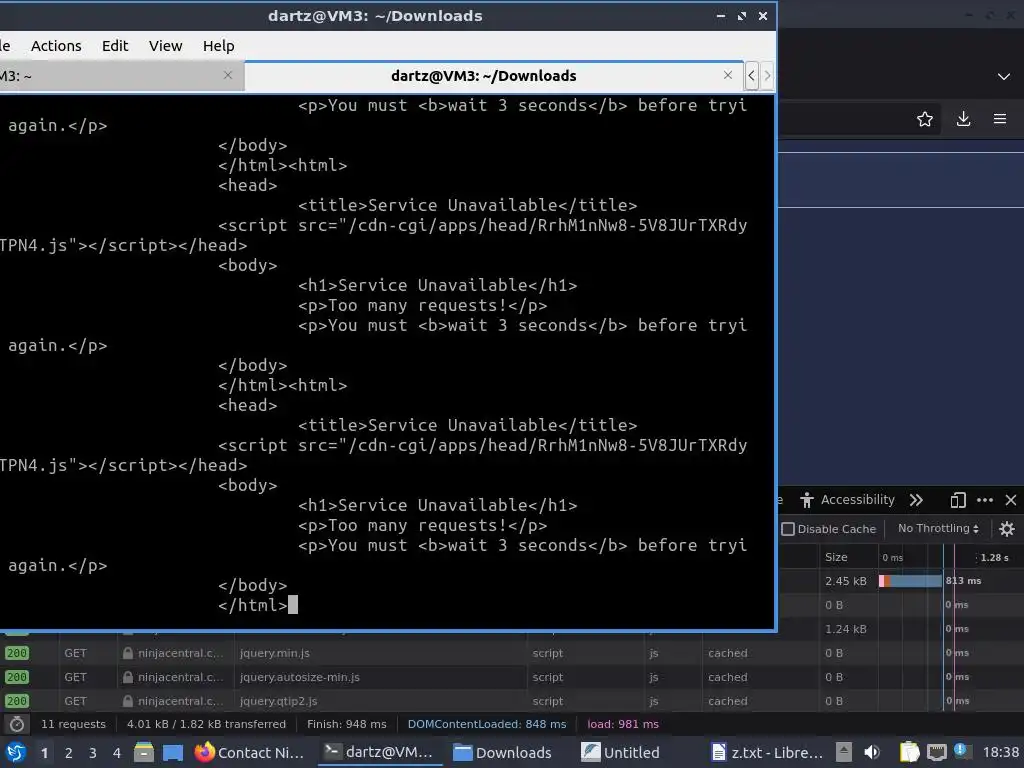Open the application launcher menu in the taskbar

[16, 752]
